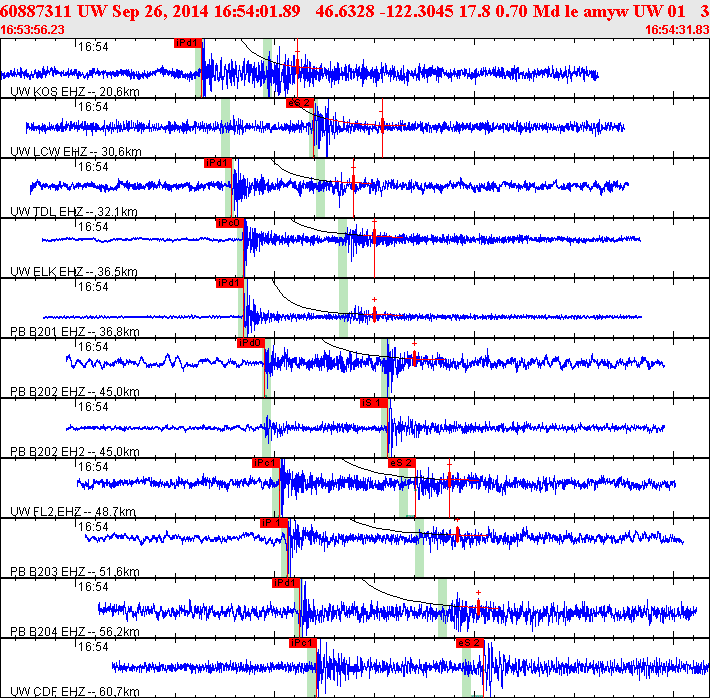Click the 16:54 time tick label on ELK trace
The image size is (710, 698).
(93, 226)
